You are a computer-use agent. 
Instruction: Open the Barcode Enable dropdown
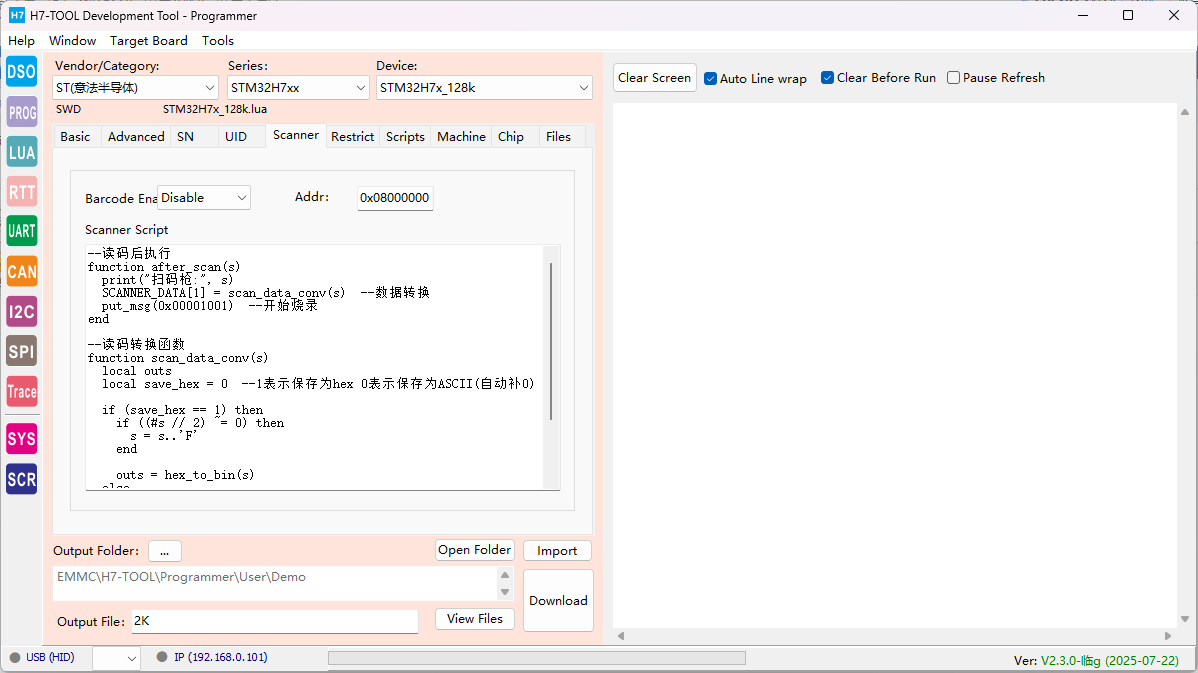point(204,198)
